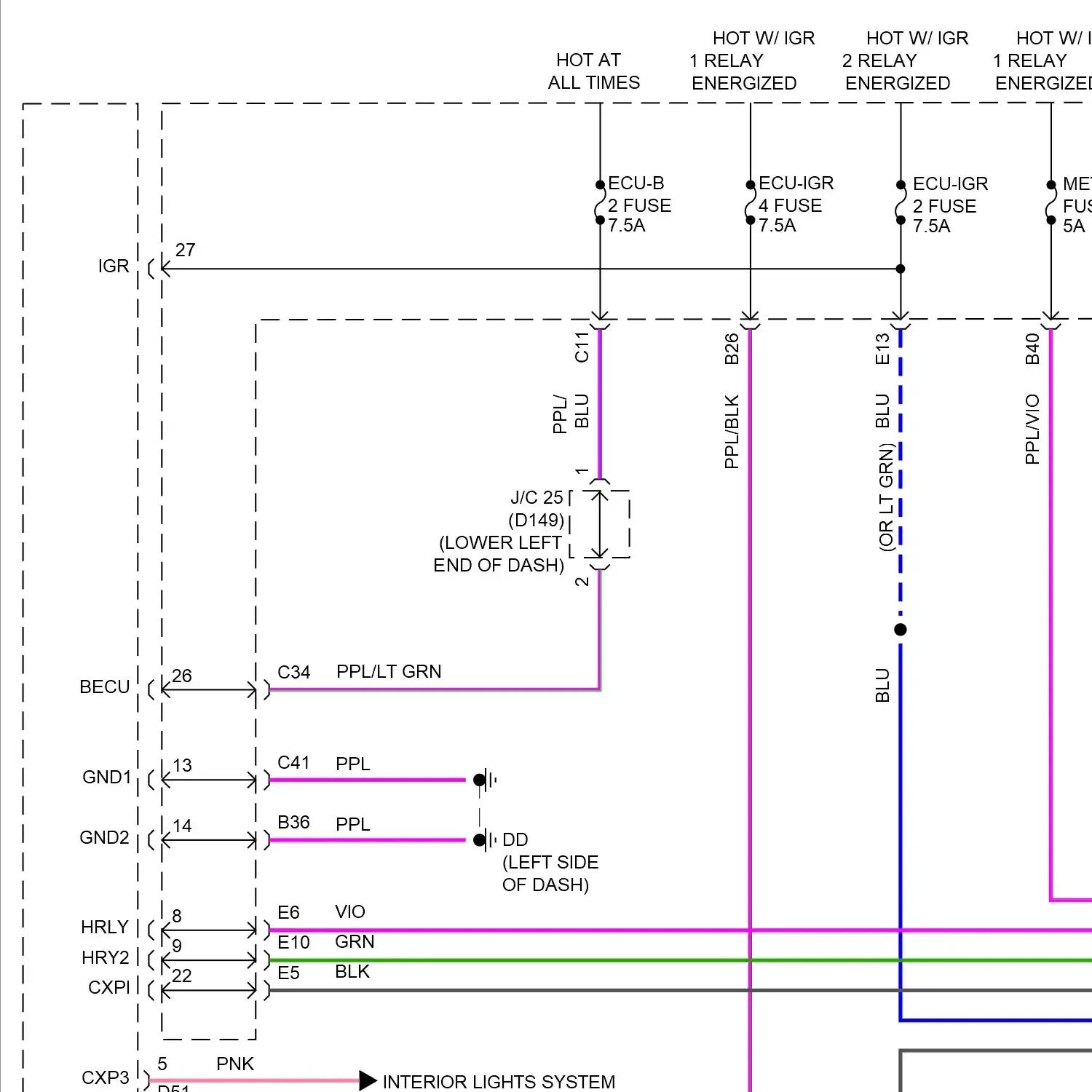Select the ground symbol next to the DD label

coord(485,840)
